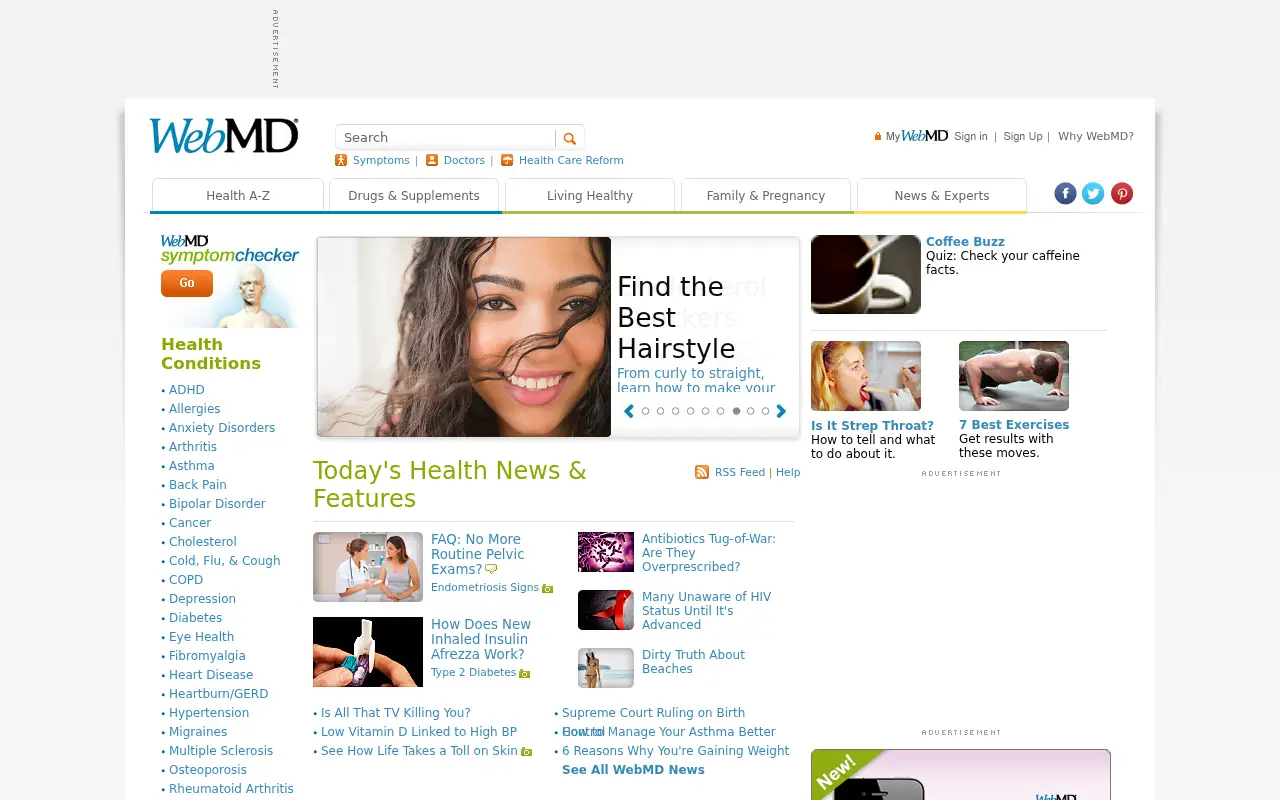The height and width of the screenshot is (800, 1280).
Task: Go to previous slide arrow
Action: coord(629,411)
